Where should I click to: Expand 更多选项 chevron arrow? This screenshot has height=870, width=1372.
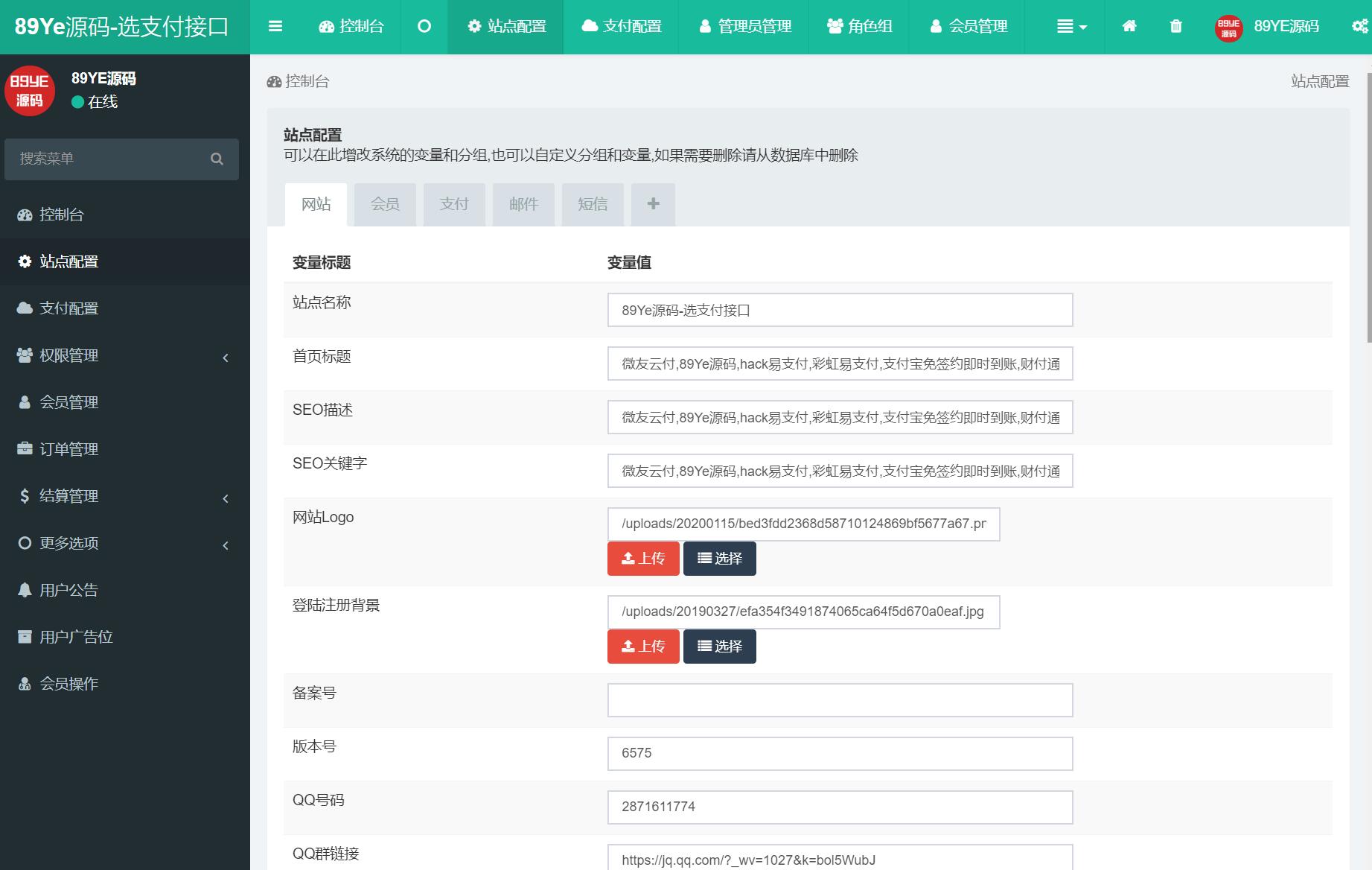tap(226, 545)
